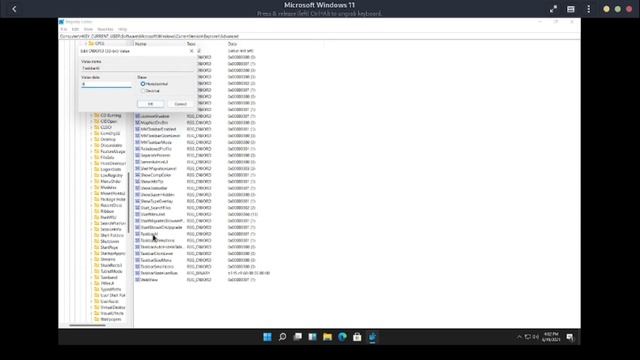Toggle fullscreen in the VM viewer header
640x360 pixels.
pyautogui.click(x=553, y=9)
